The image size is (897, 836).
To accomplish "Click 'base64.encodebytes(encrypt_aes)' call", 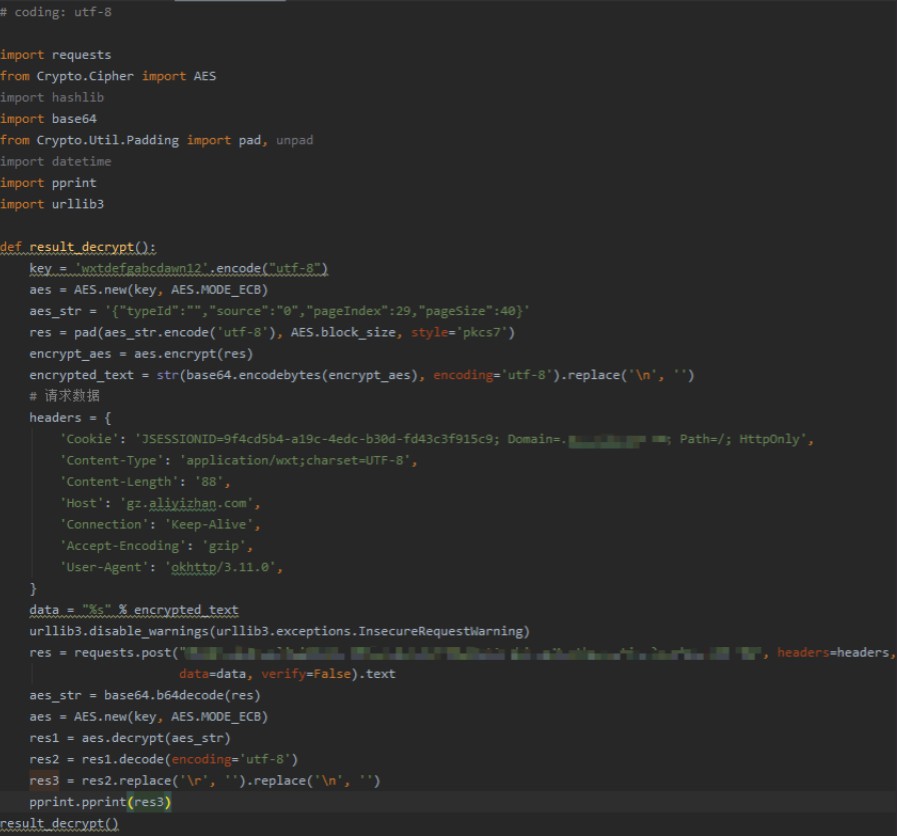I will click(x=303, y=375).
